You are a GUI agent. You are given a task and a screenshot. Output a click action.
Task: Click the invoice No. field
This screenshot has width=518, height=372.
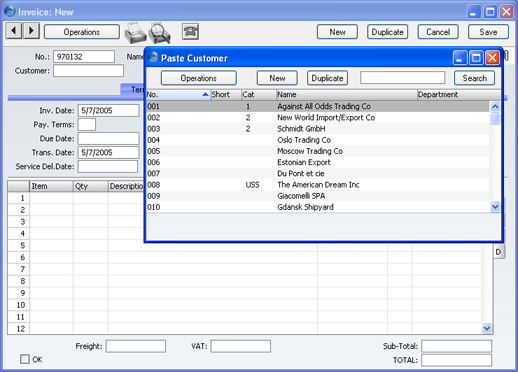tap(84, 57)
